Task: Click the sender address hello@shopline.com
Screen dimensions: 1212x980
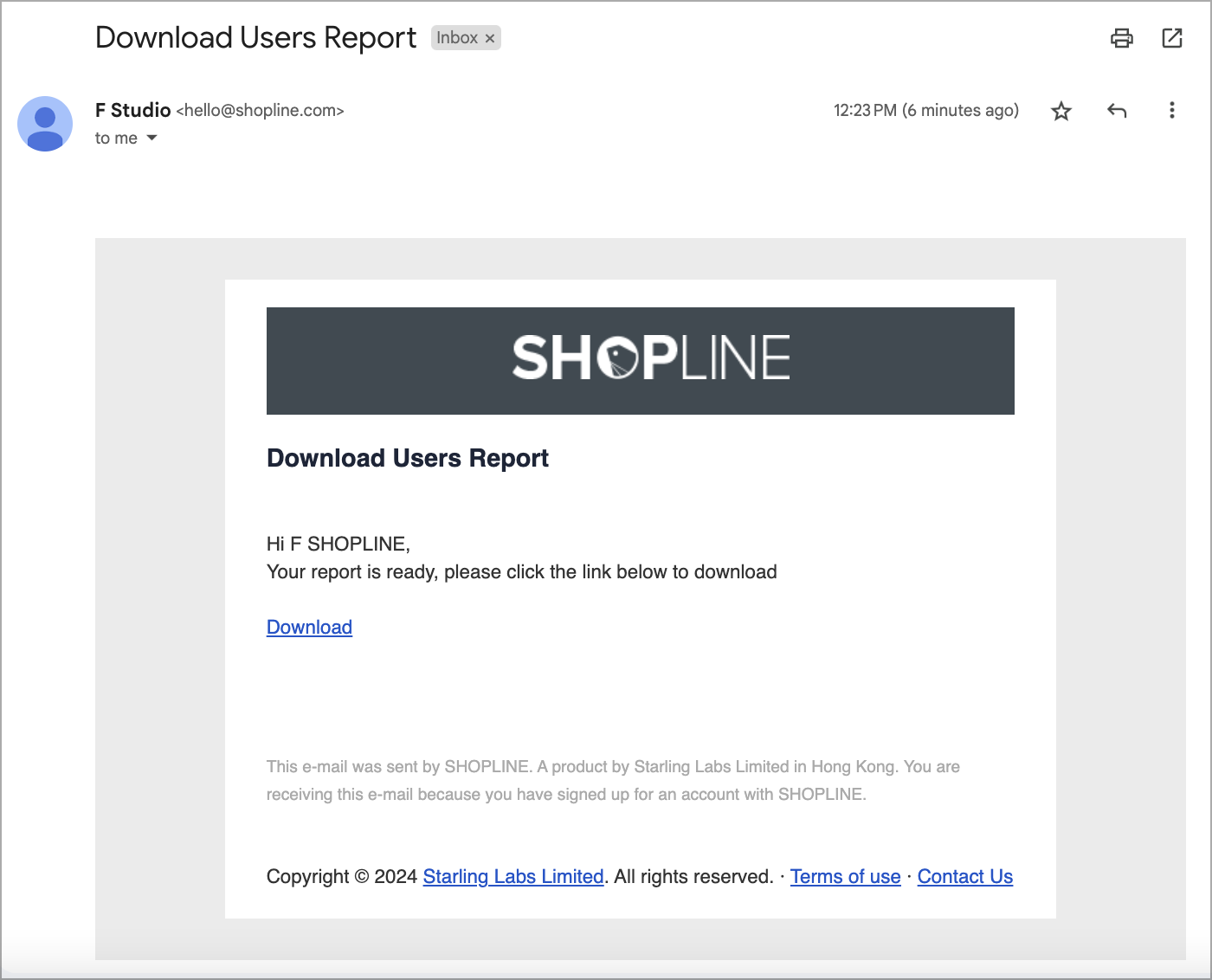Action: (x=260, y=111)
